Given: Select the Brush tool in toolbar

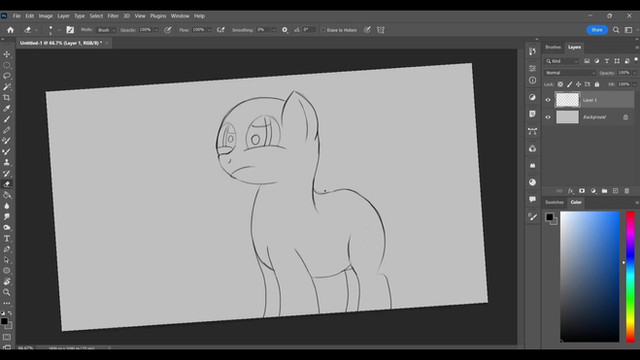Looking at the screenshot, I should [x=7, y=119].
